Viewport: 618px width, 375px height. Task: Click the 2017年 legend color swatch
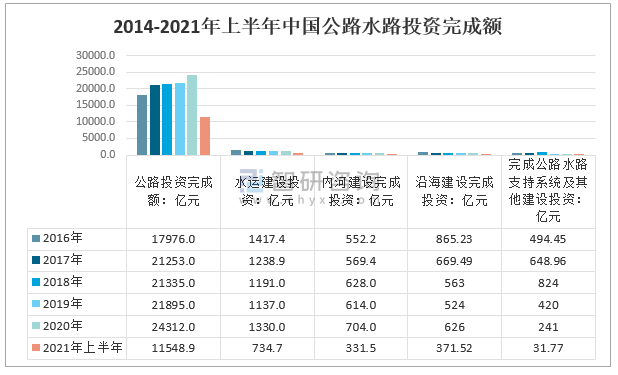pyautogui.click(x=36, y=260)
